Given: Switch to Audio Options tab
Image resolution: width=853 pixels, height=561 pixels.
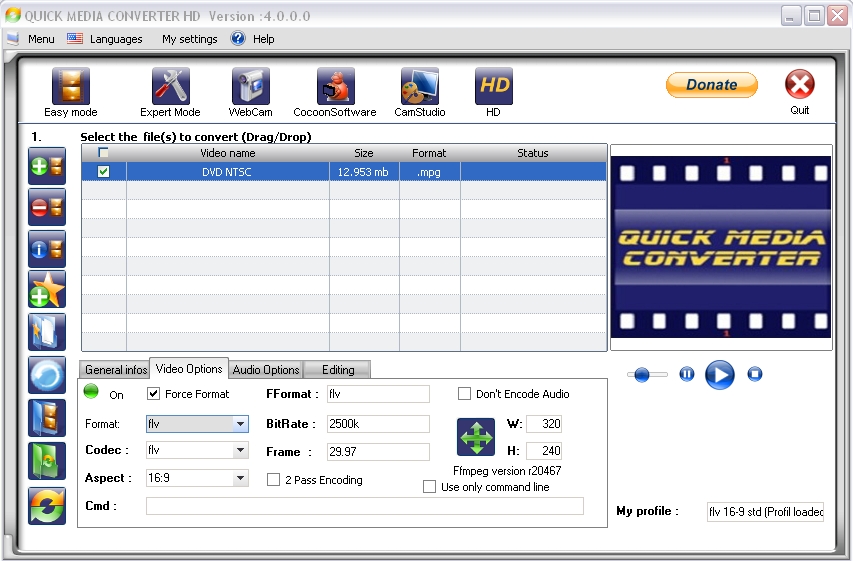Looking at the screenshot, I should [266, 369].
